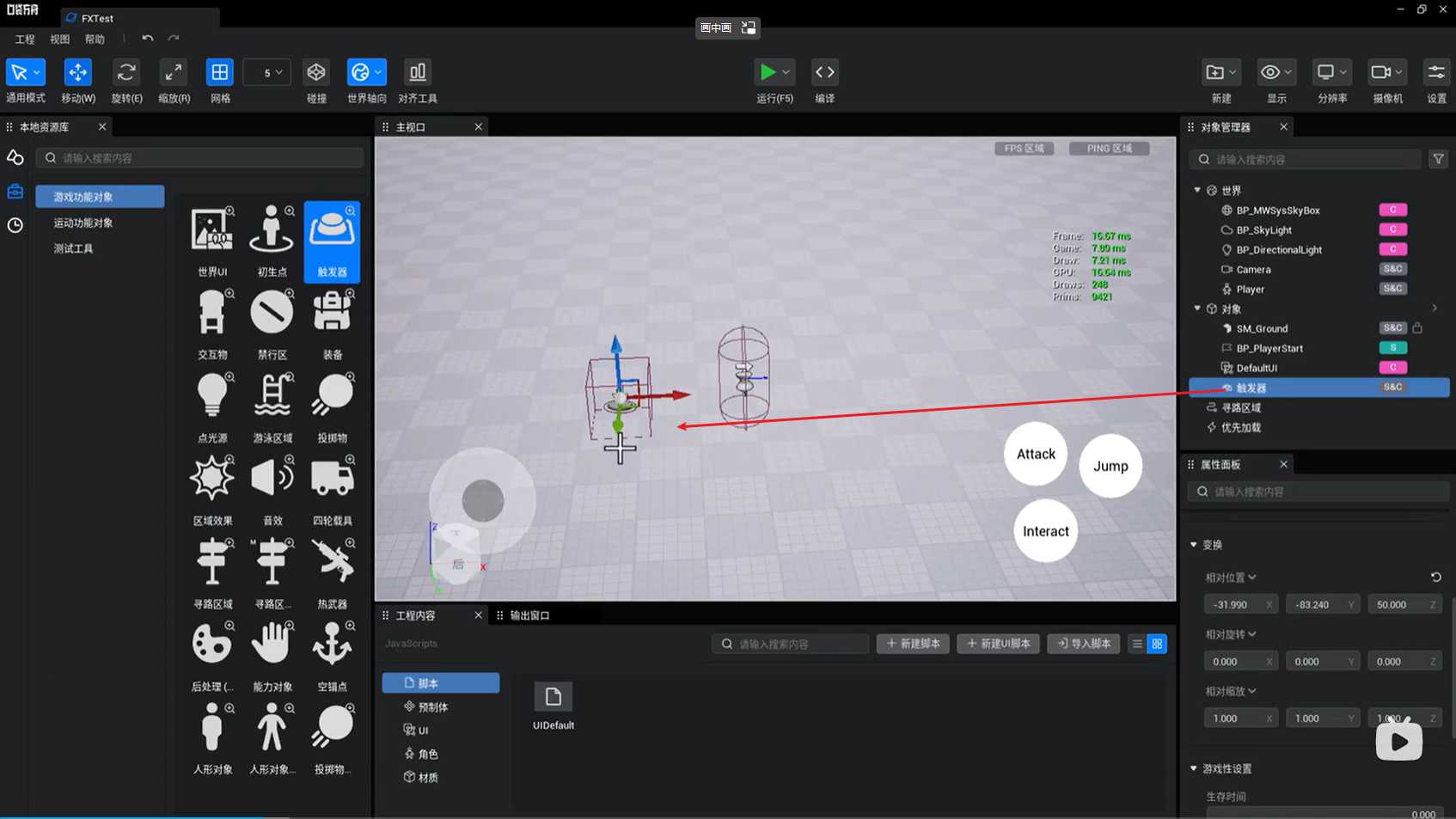Select DefaultUI in object manager
The image size is (1456, 819).
coord(1257,368)
